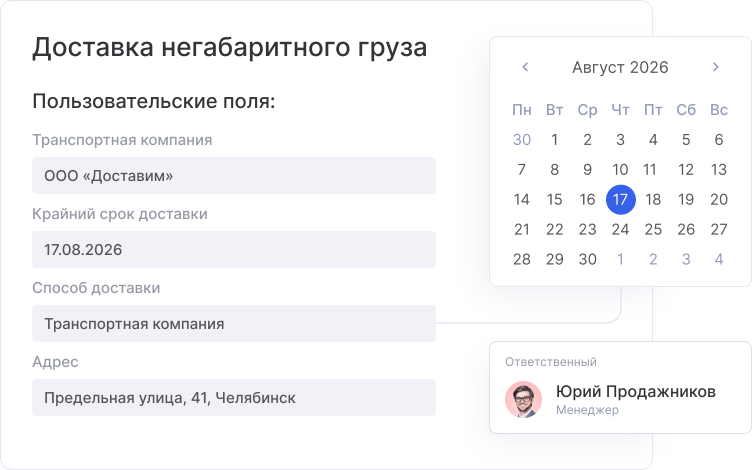Click the Транспортная компания field with ООО «Доставим»

[x=234, y=176]
